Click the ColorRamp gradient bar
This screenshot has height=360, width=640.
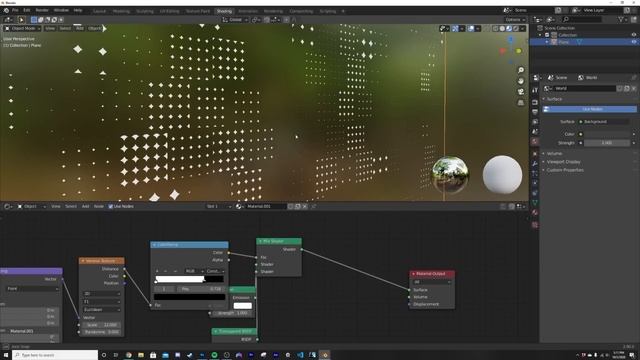coord(189,279)
